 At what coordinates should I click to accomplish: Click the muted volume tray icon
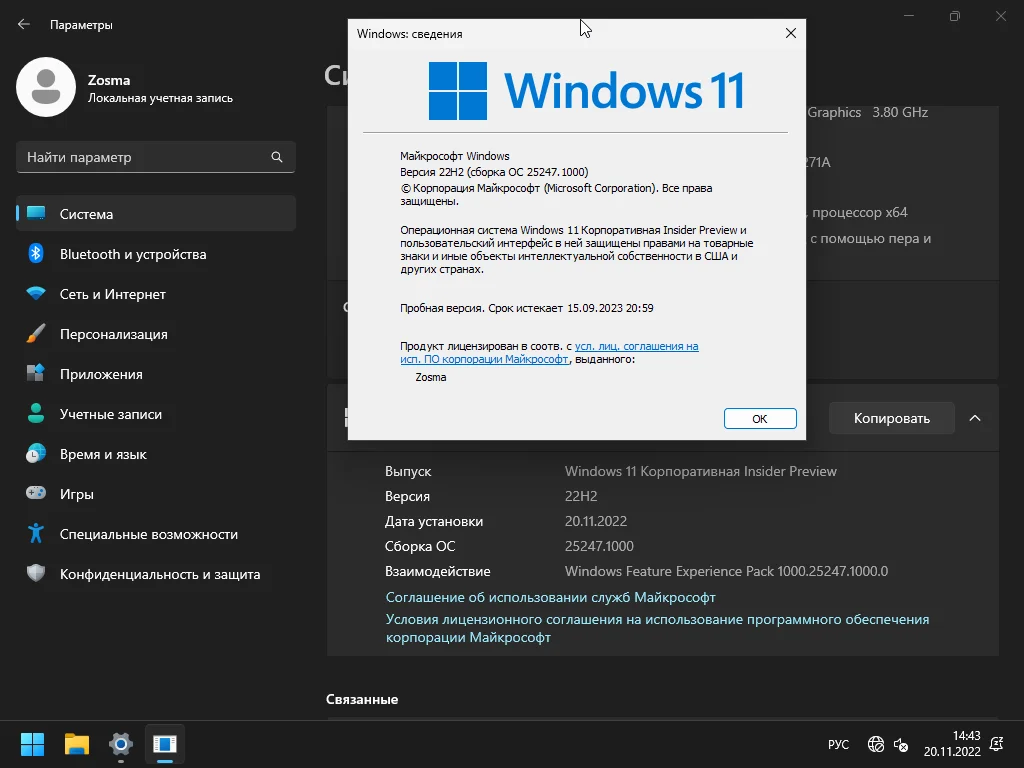tap(901, 744)
